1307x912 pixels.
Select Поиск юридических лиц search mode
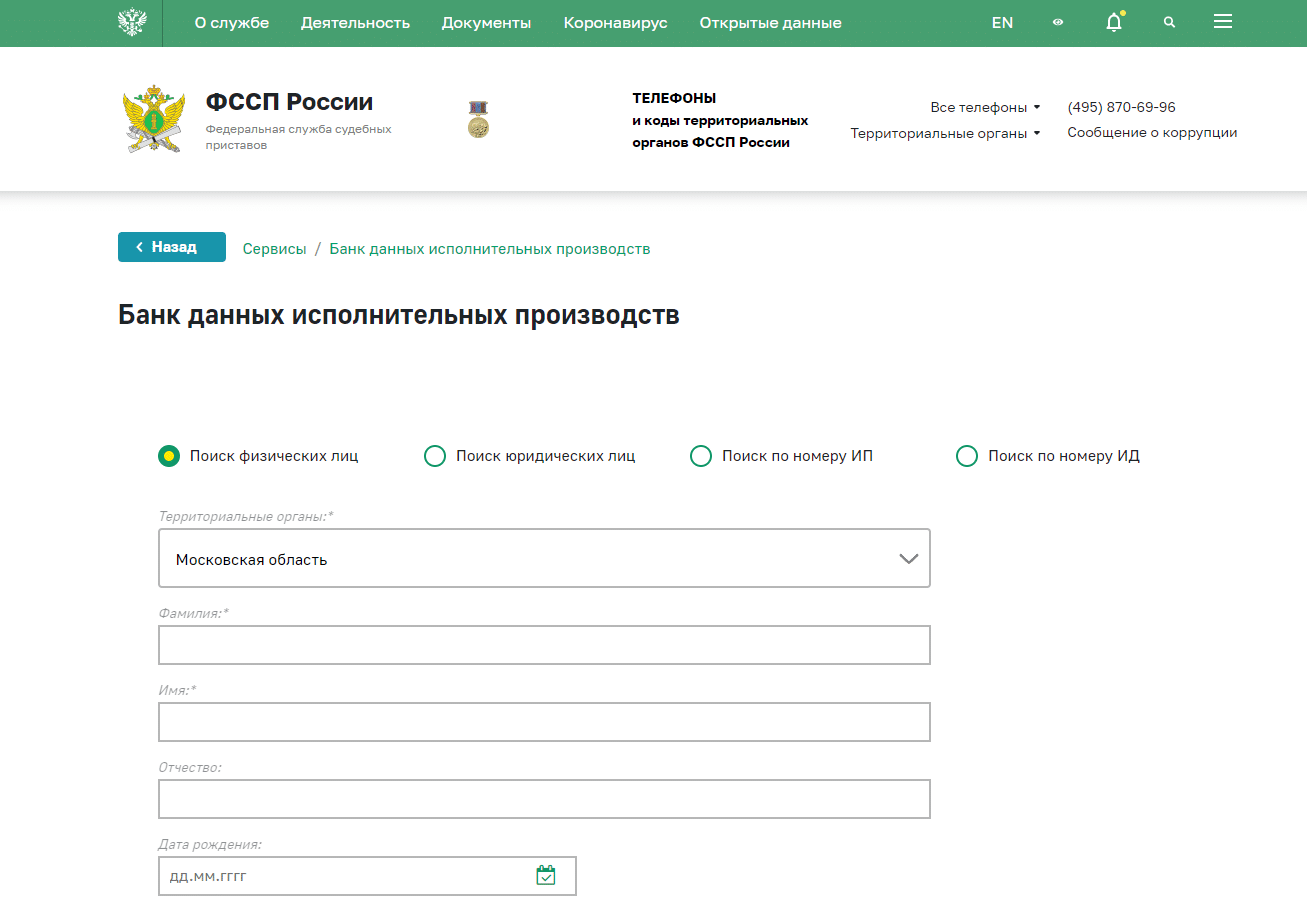(x=435, y=455)
